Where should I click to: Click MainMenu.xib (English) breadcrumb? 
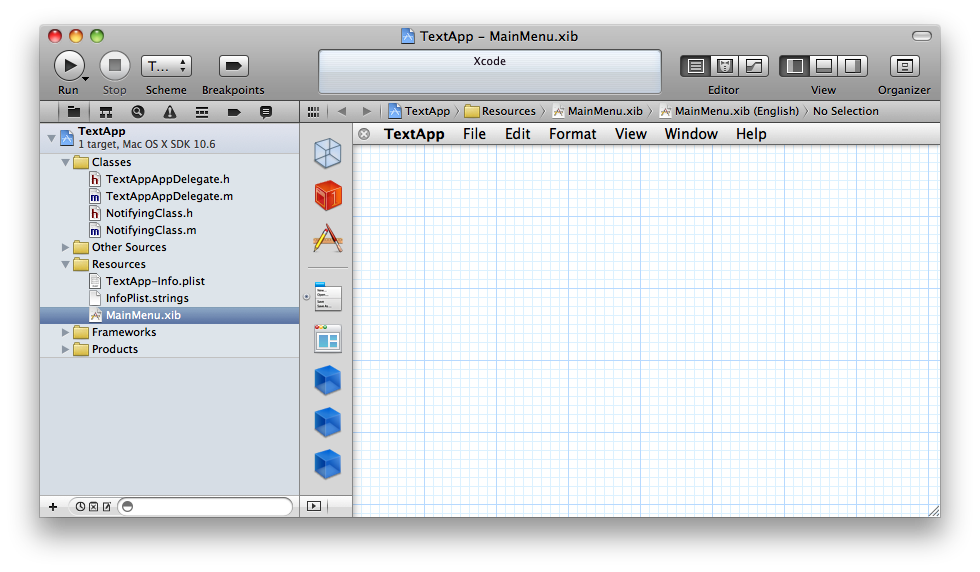729,111
